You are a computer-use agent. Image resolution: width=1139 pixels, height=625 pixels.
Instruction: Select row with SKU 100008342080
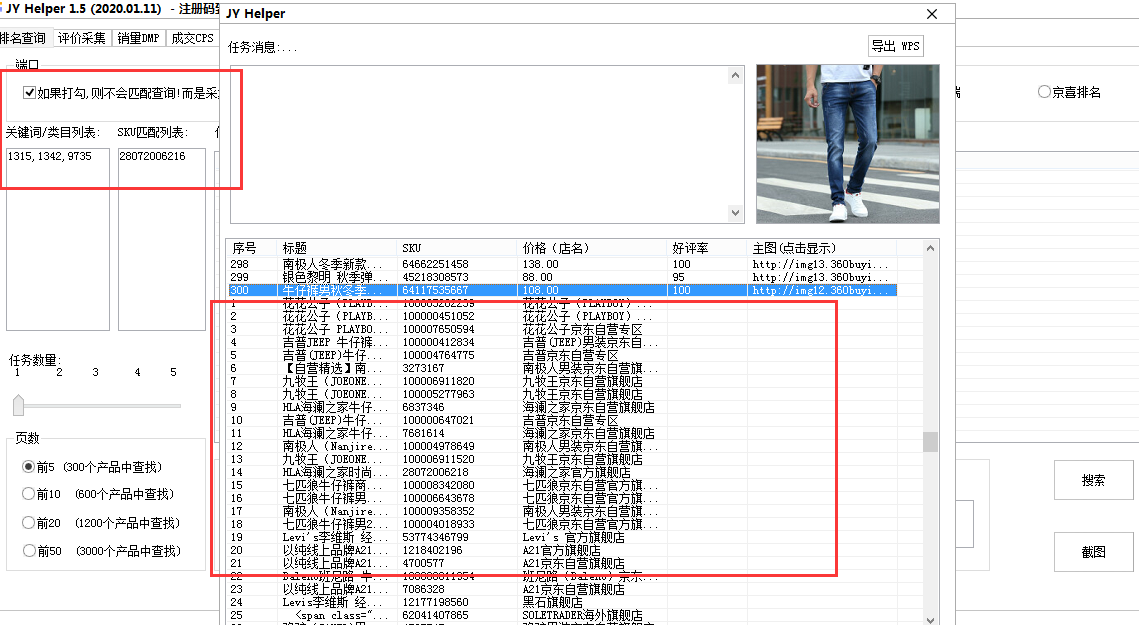pos(562,485)
